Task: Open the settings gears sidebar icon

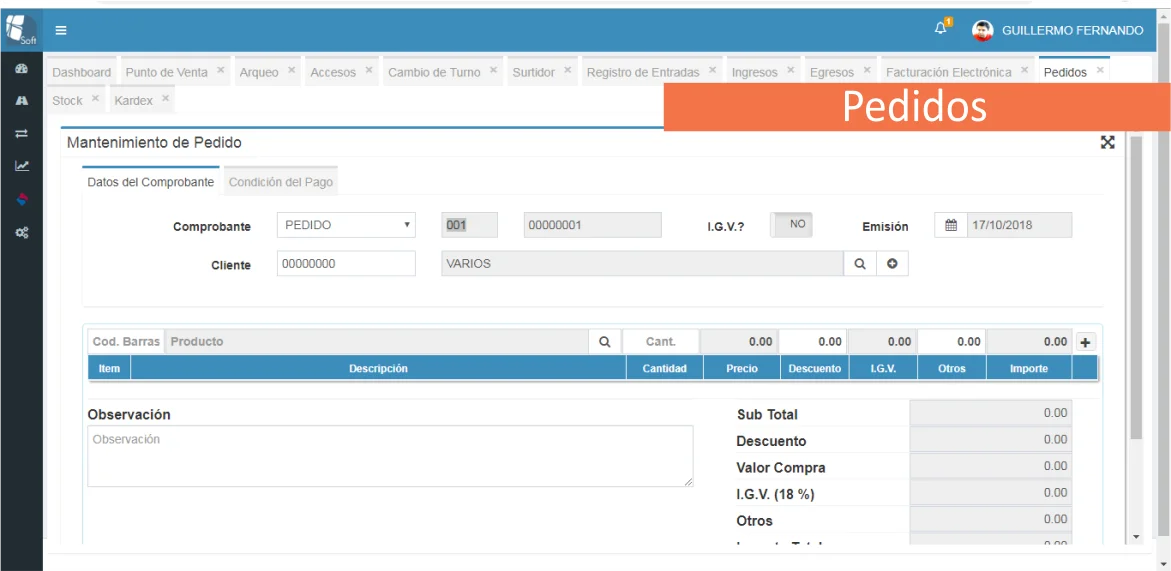Action: [x=21, y=232]
